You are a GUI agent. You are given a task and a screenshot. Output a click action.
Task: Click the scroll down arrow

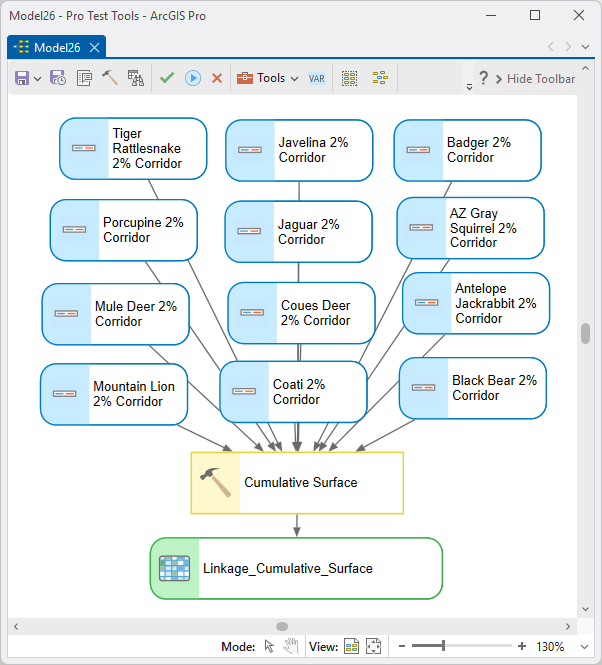585,609
